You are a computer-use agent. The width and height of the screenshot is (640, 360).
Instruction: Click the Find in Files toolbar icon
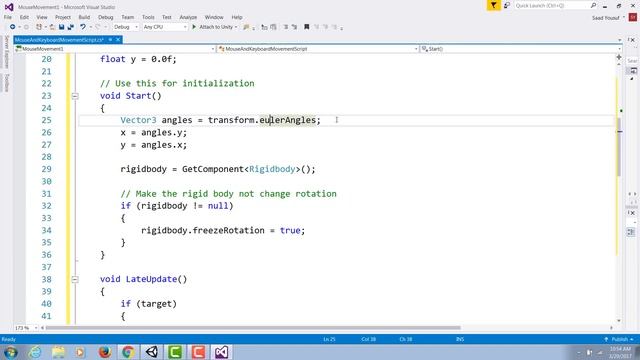click(x=246, y=27)
